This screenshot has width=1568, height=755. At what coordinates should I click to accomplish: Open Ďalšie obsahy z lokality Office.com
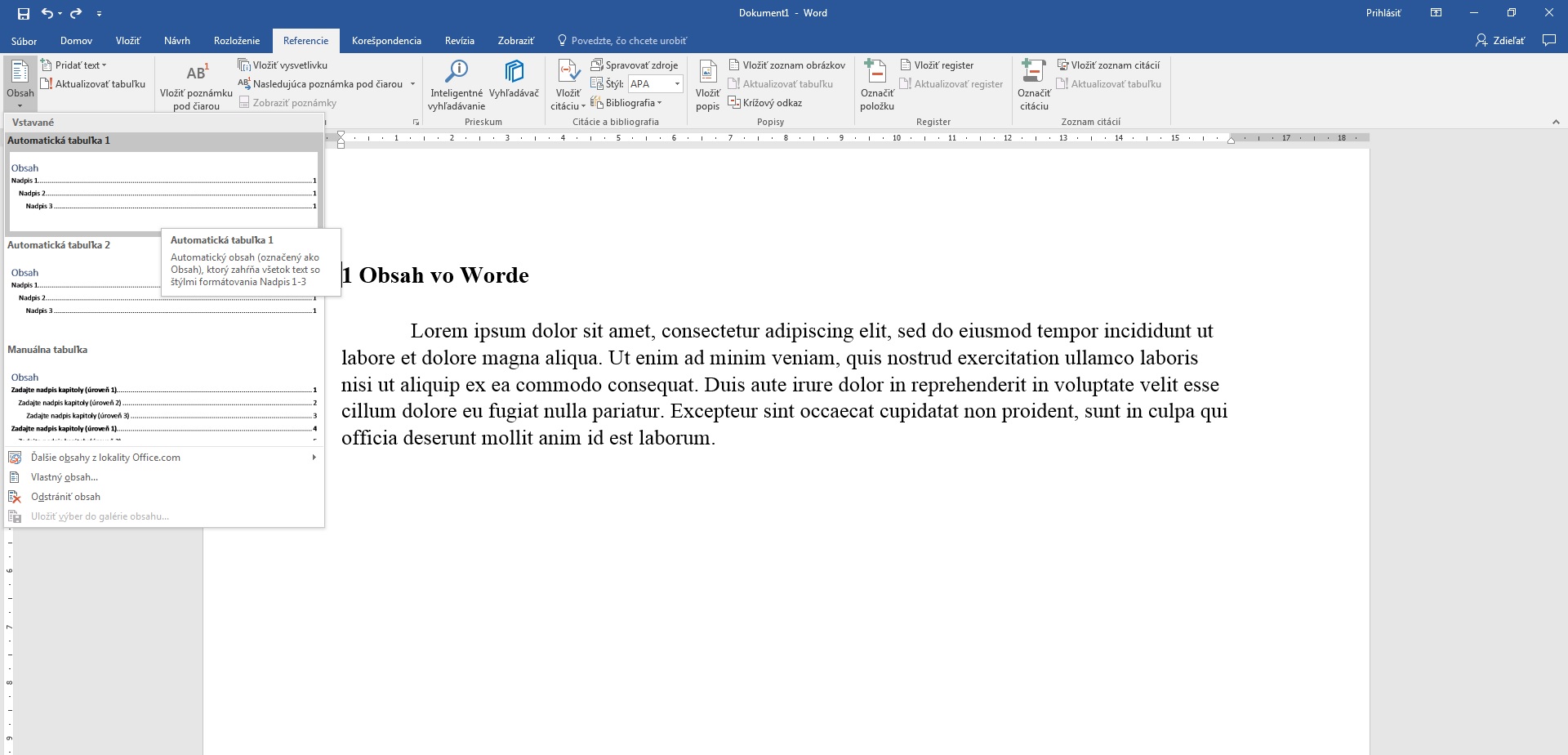[x=164, y=458]
